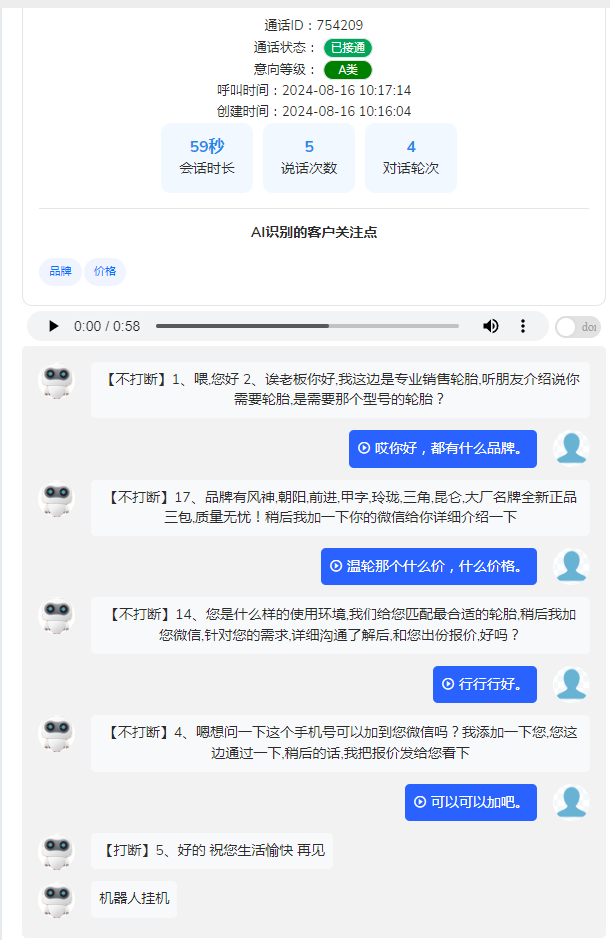Click customer avatar next to '行行行好' bubble
This screenshot has width=610, height=940.
[571, 684]
